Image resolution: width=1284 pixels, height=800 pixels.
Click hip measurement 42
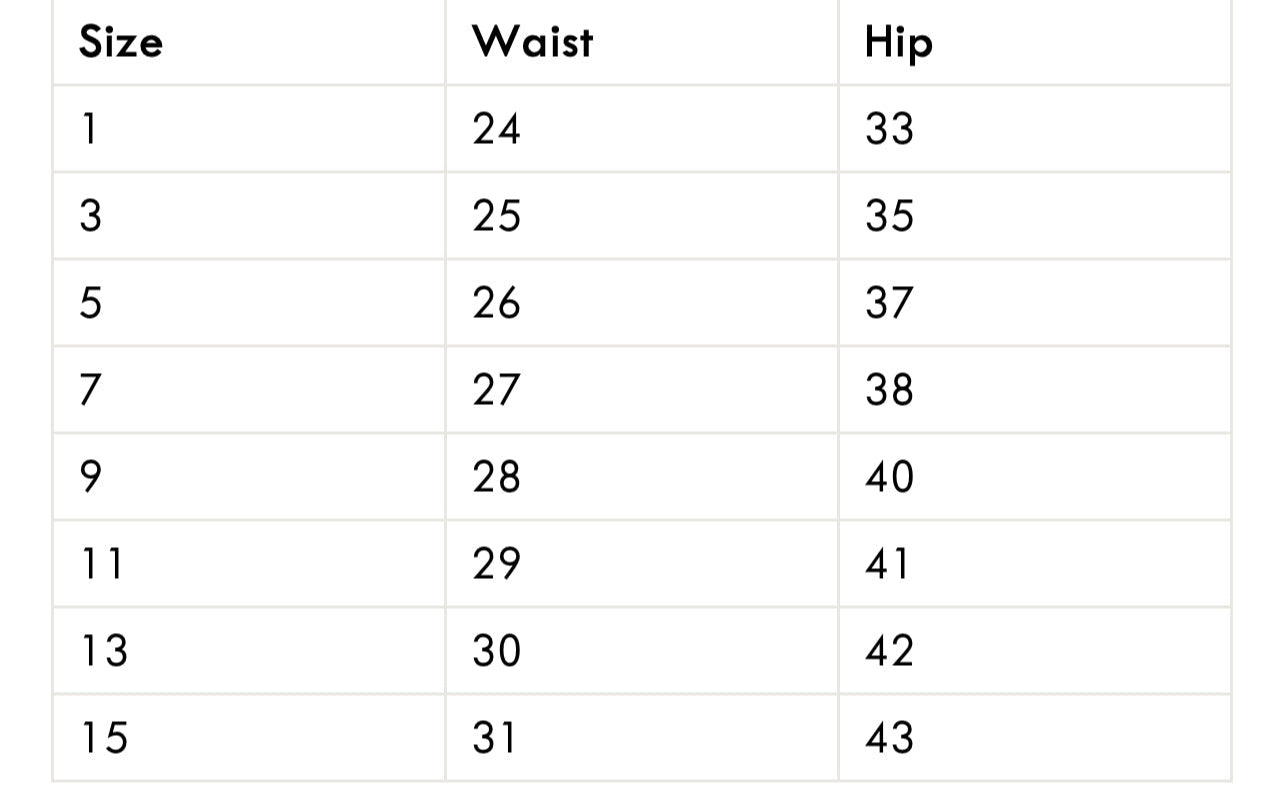coord(890,650)
